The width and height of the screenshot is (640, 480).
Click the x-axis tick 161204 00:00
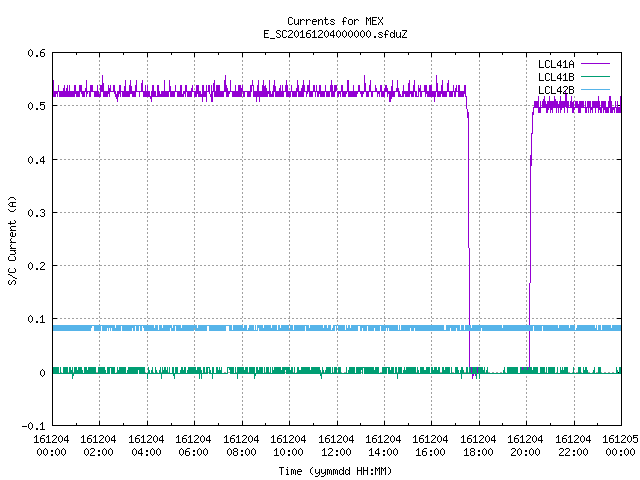pyautogui.click(x=51, y=446)
